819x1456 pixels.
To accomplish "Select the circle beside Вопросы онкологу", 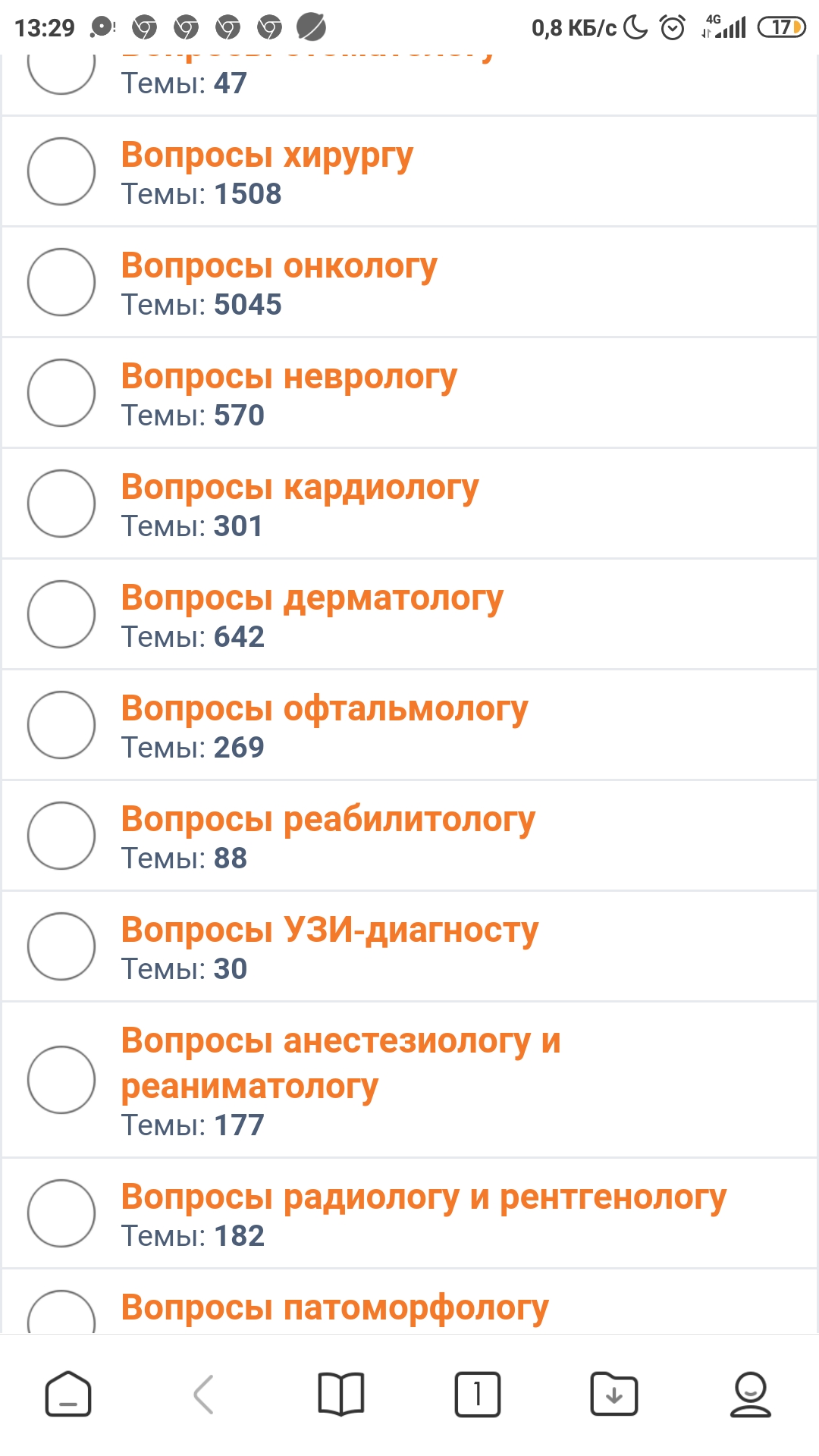I will click(61, 282).
